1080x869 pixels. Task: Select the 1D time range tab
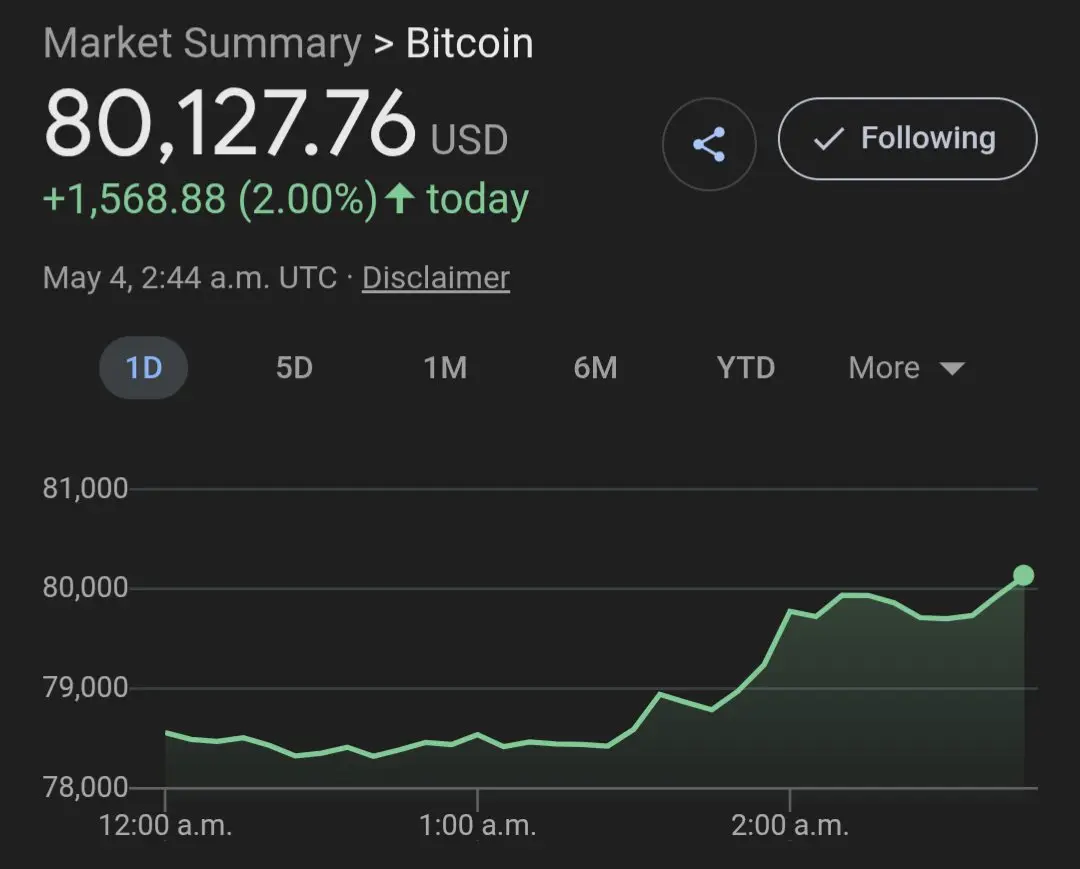pos(143,368)
